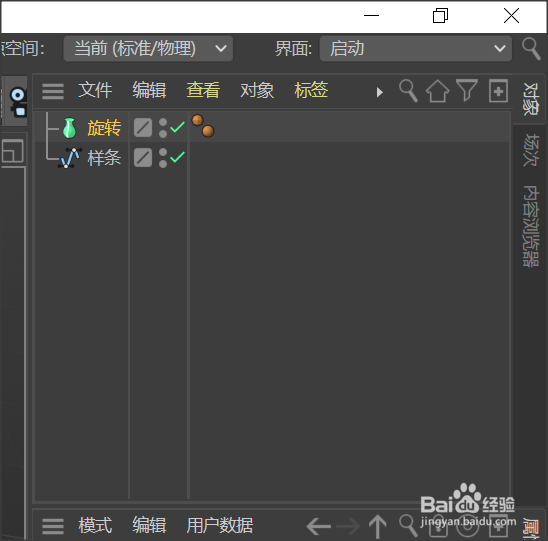
Task: Toggle the green enable checkmark for 旋转
Action: coord(178,127)
